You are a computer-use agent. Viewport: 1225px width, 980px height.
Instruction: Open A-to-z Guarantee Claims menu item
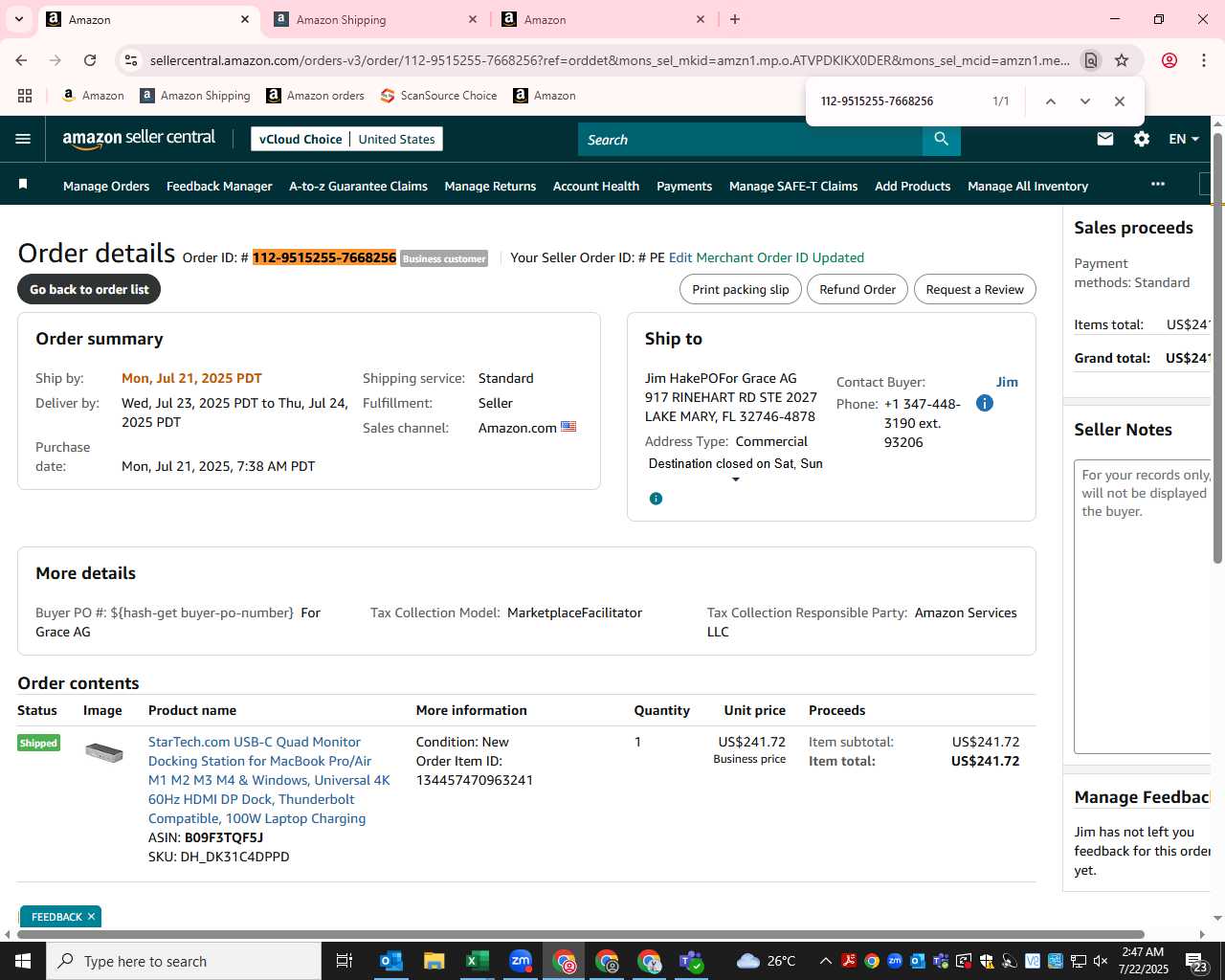point(358,186)
